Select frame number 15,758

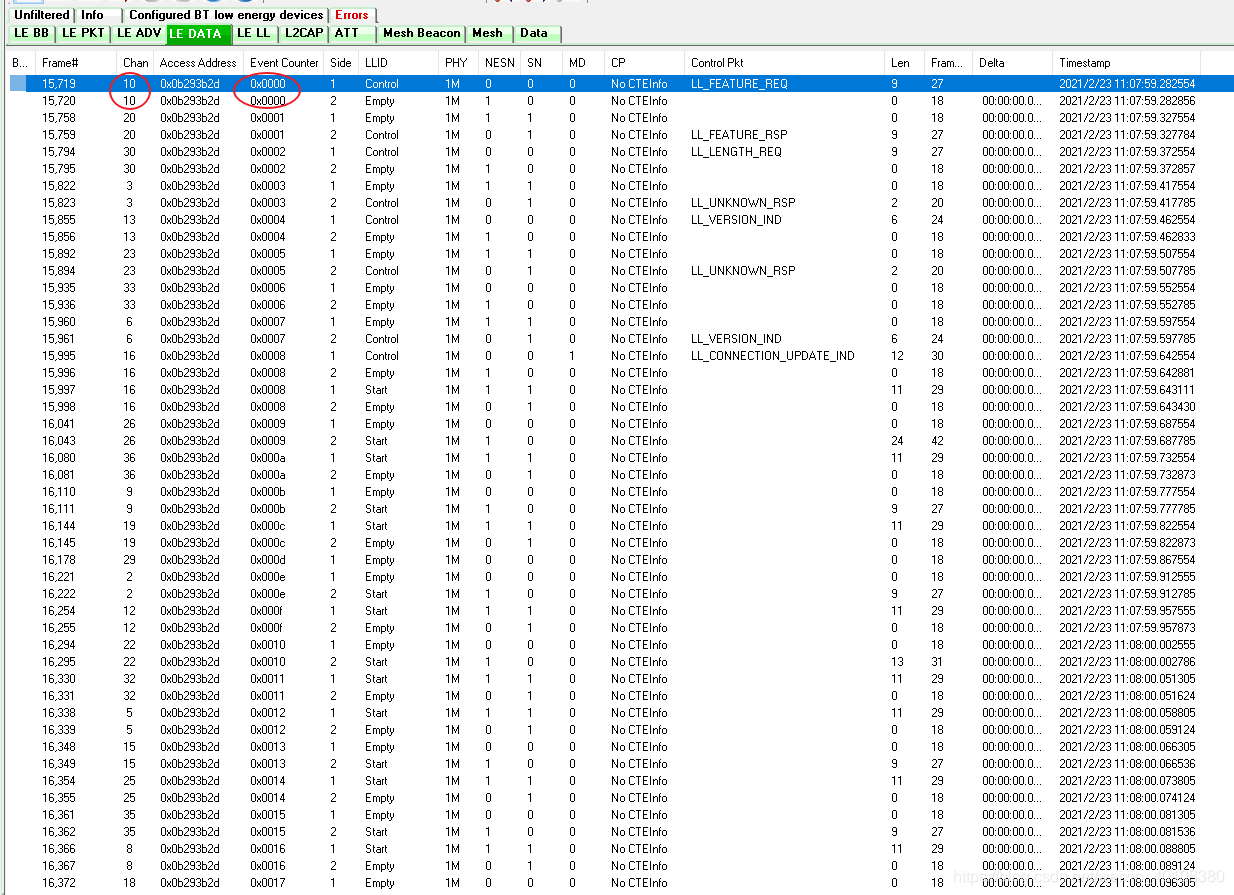click(58, 118)
